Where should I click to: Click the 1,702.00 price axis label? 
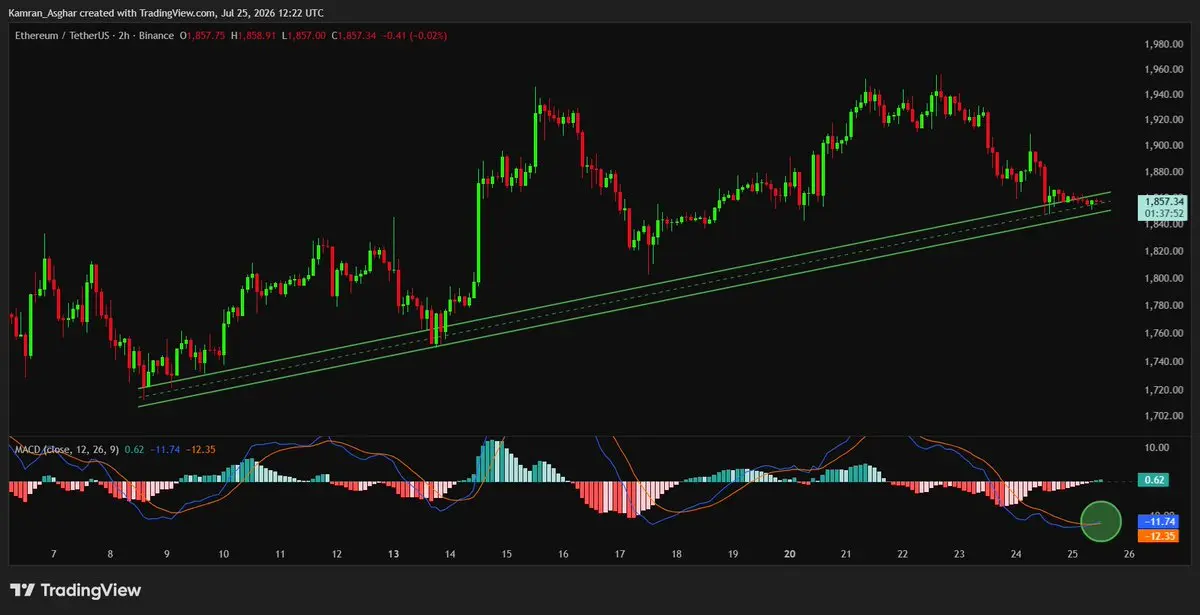[x=1164, y=416]
